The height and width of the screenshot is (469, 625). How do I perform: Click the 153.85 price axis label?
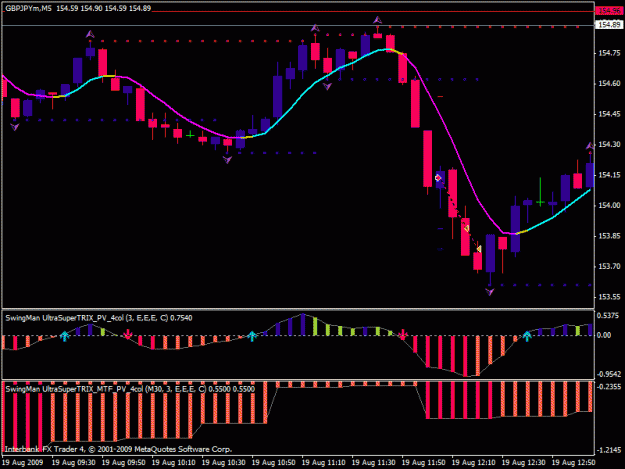coord(609,236)
